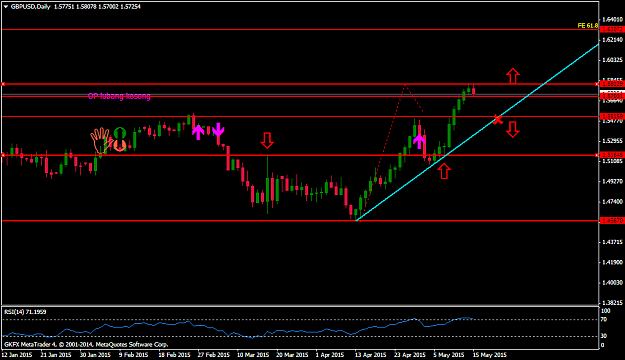Click the red 1.45670 price tag
The width and height of the screenshot is (625, 360).
(612, 220)
